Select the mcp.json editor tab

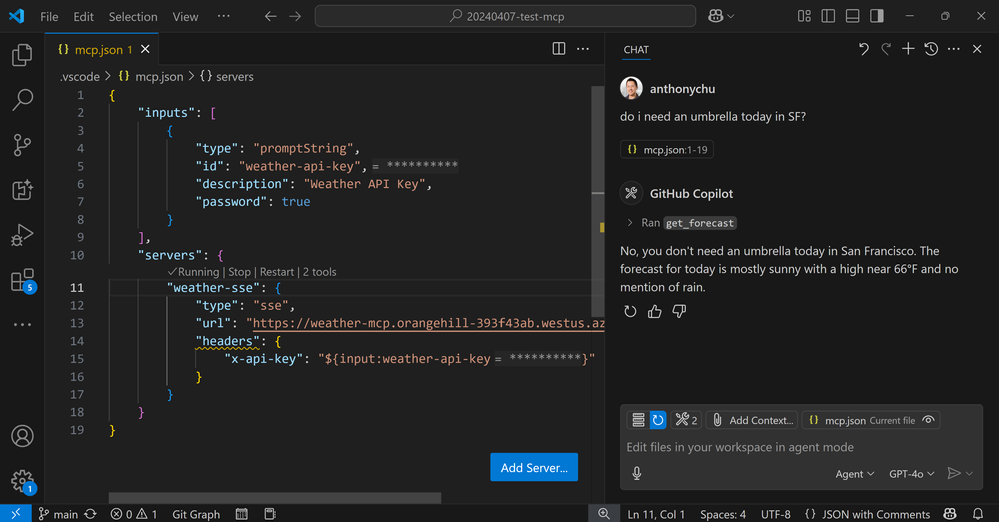point(102,49)
